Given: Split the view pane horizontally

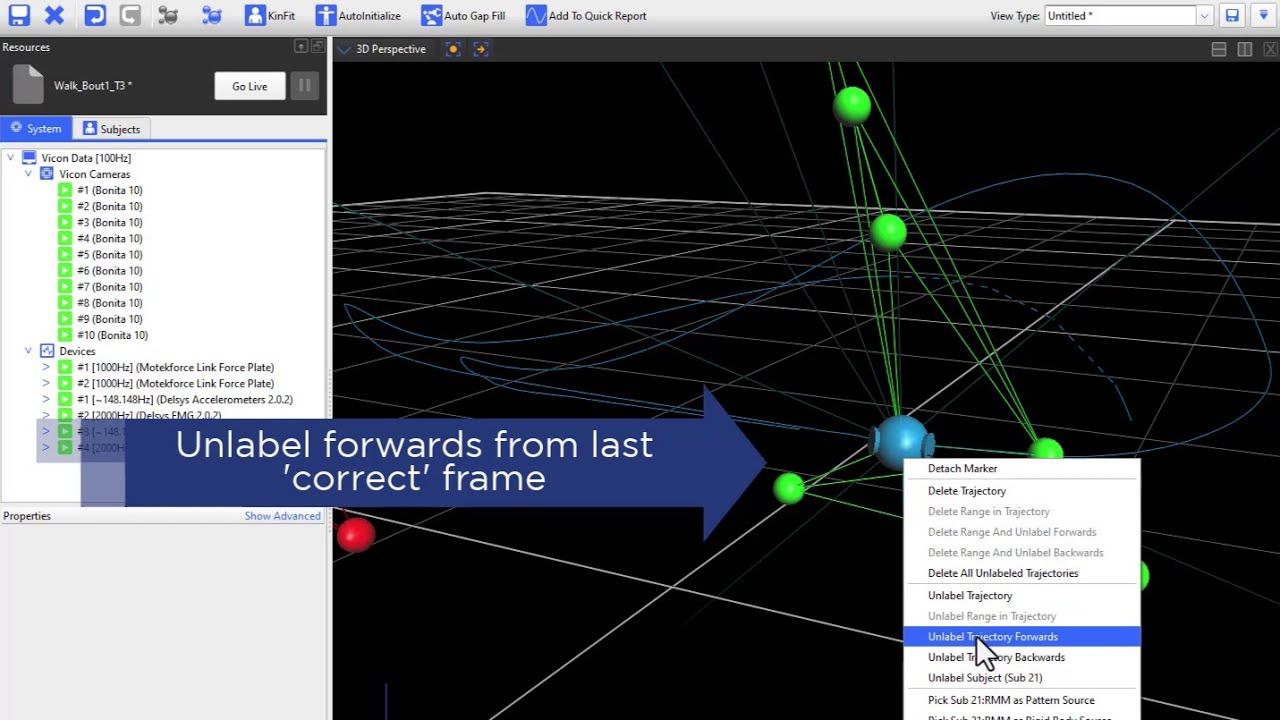Looking at the screenshot, I should pyautogui.click(x=1219, y=49).
